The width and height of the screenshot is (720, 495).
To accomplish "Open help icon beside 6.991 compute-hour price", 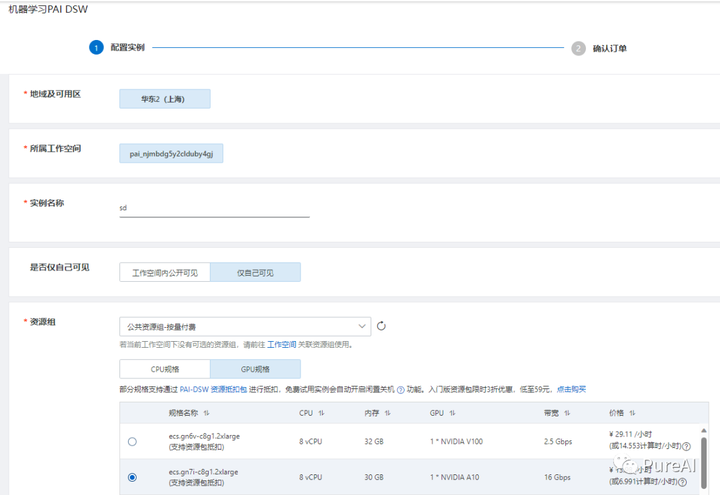I will pyautogui.click(x=683, y=482).
